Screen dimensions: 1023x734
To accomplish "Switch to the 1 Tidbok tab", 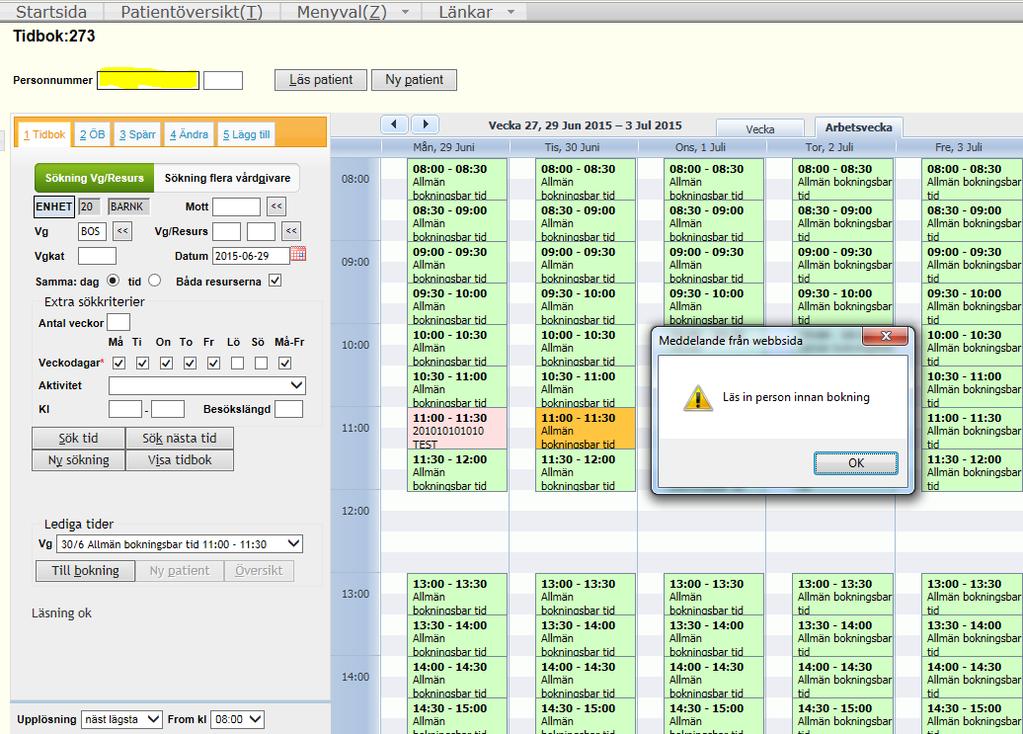I will point(44,134).
